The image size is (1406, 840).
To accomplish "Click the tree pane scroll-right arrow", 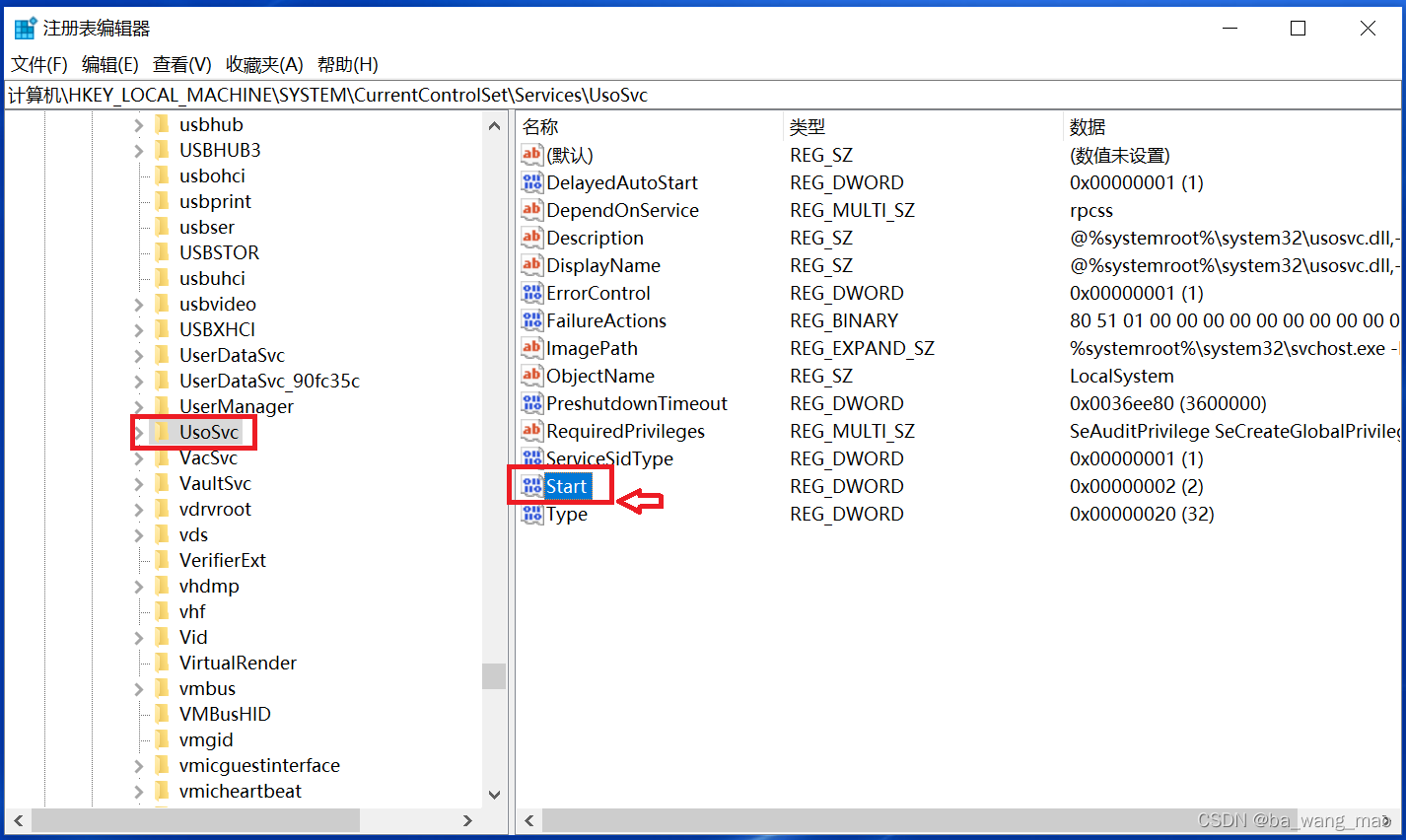I will 468,820.
